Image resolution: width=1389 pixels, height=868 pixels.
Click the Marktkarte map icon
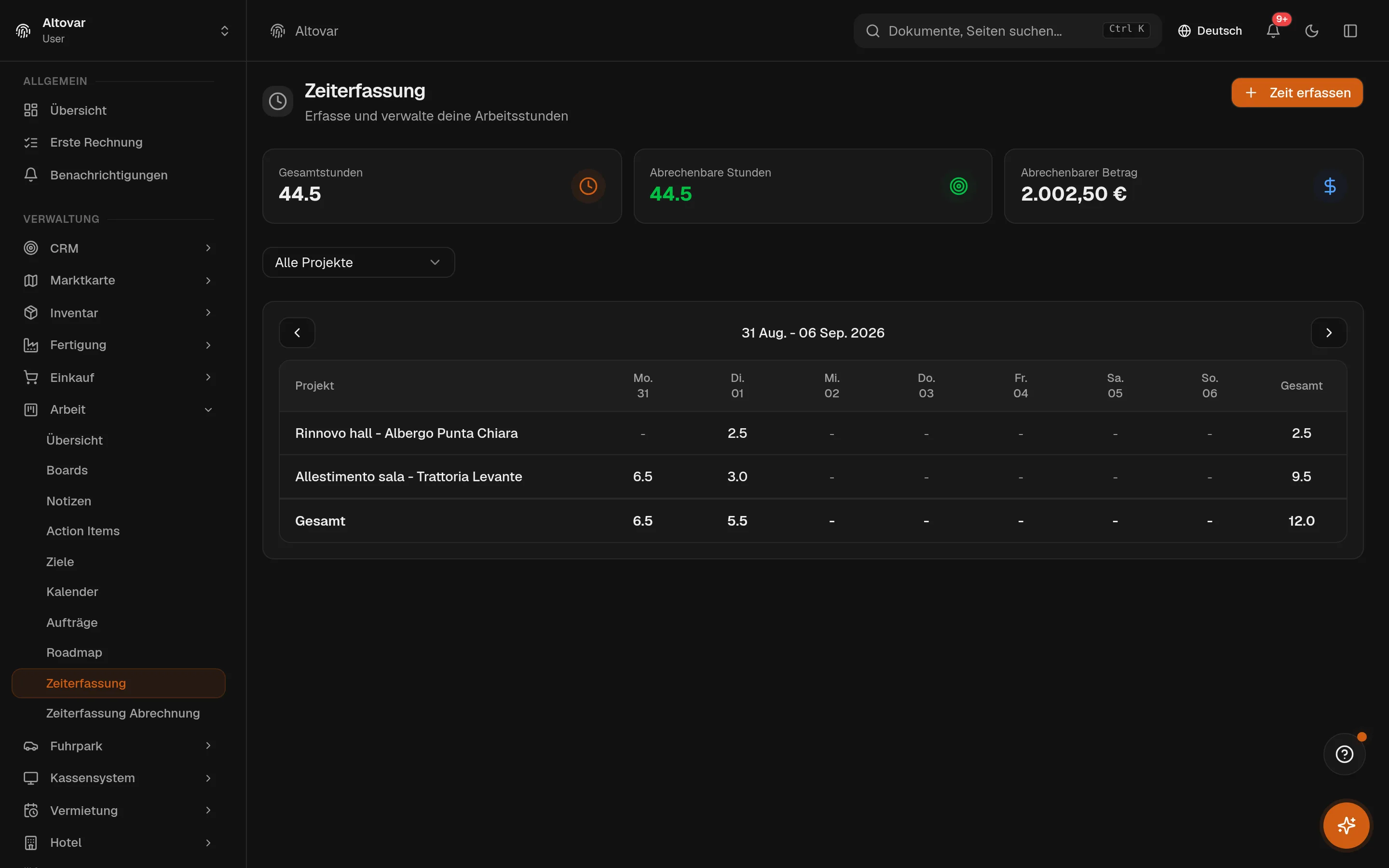31,280
